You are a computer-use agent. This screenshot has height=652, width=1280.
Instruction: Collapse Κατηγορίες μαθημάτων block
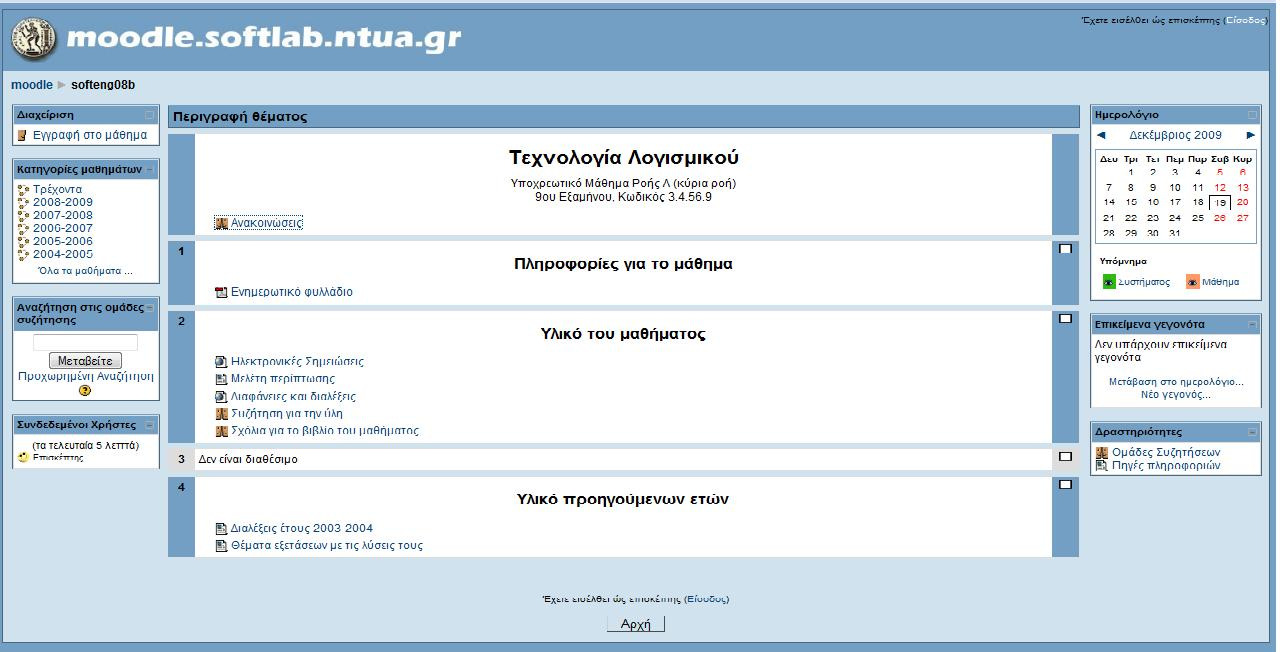click(x=150, y=169)
